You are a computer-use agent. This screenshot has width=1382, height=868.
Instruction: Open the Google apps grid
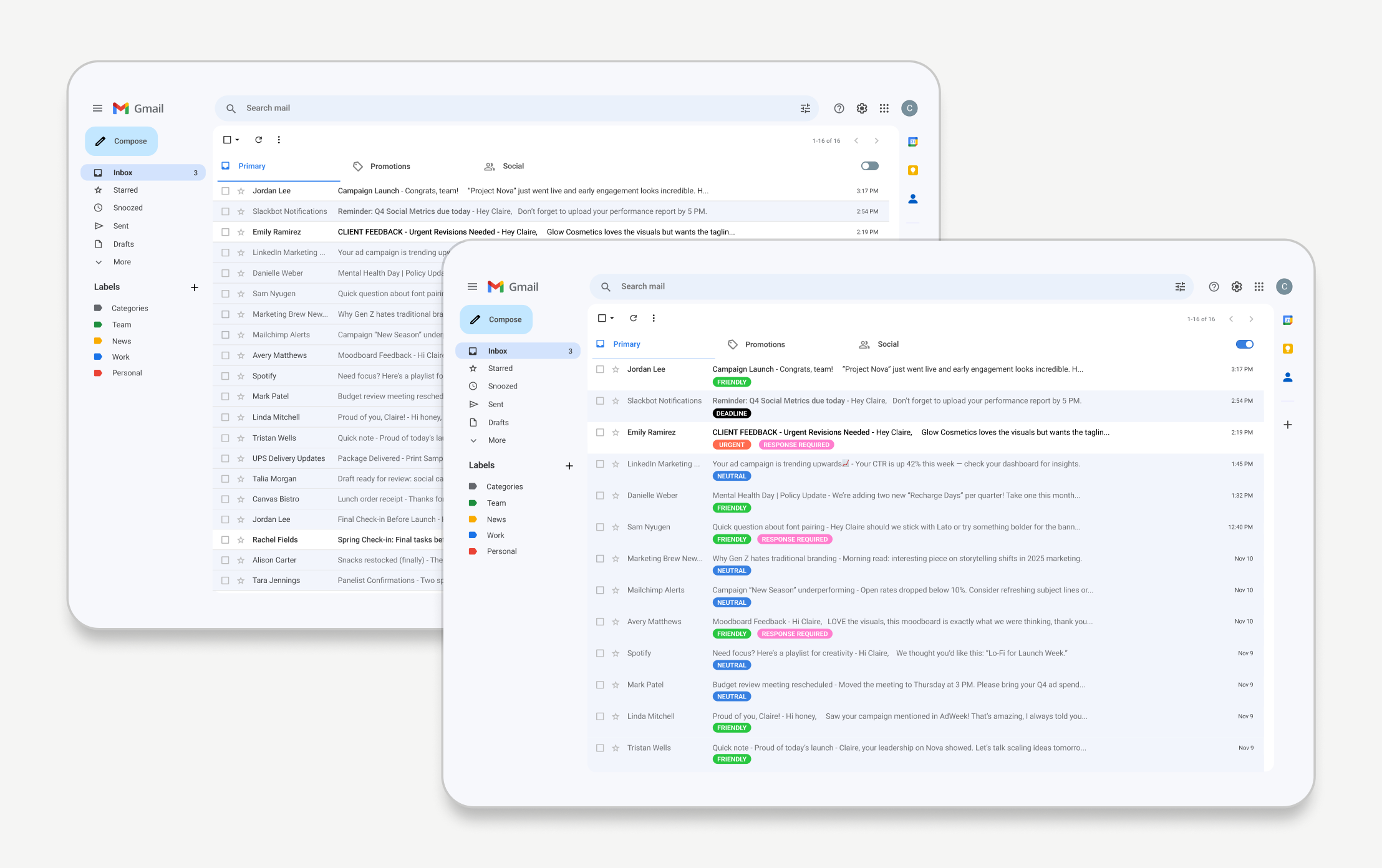(1259, 286)
